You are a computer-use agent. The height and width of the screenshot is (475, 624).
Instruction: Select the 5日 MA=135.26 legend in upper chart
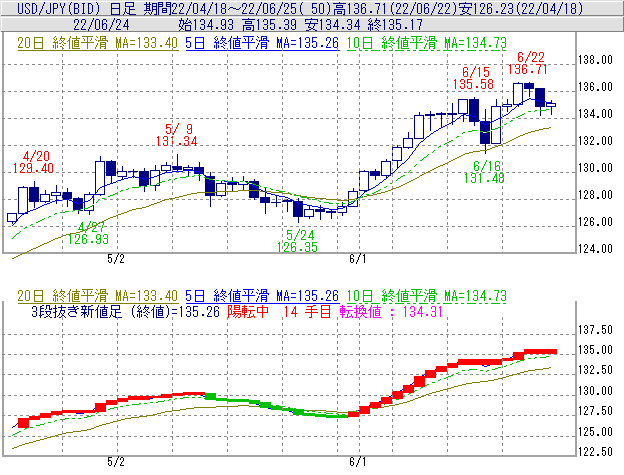coord(262,43)
